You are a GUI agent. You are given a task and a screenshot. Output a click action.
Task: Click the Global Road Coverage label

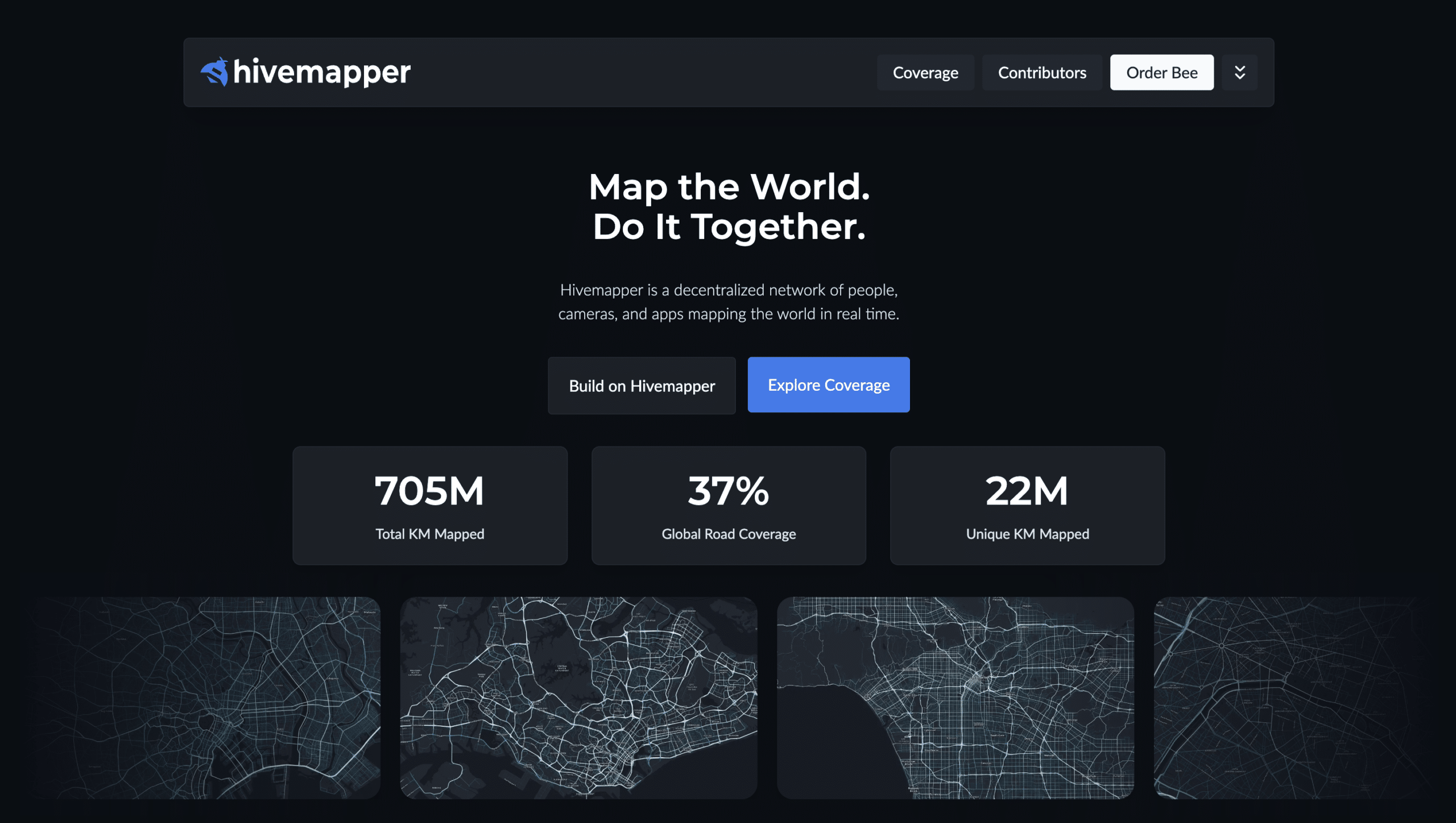tap(728, 534)
